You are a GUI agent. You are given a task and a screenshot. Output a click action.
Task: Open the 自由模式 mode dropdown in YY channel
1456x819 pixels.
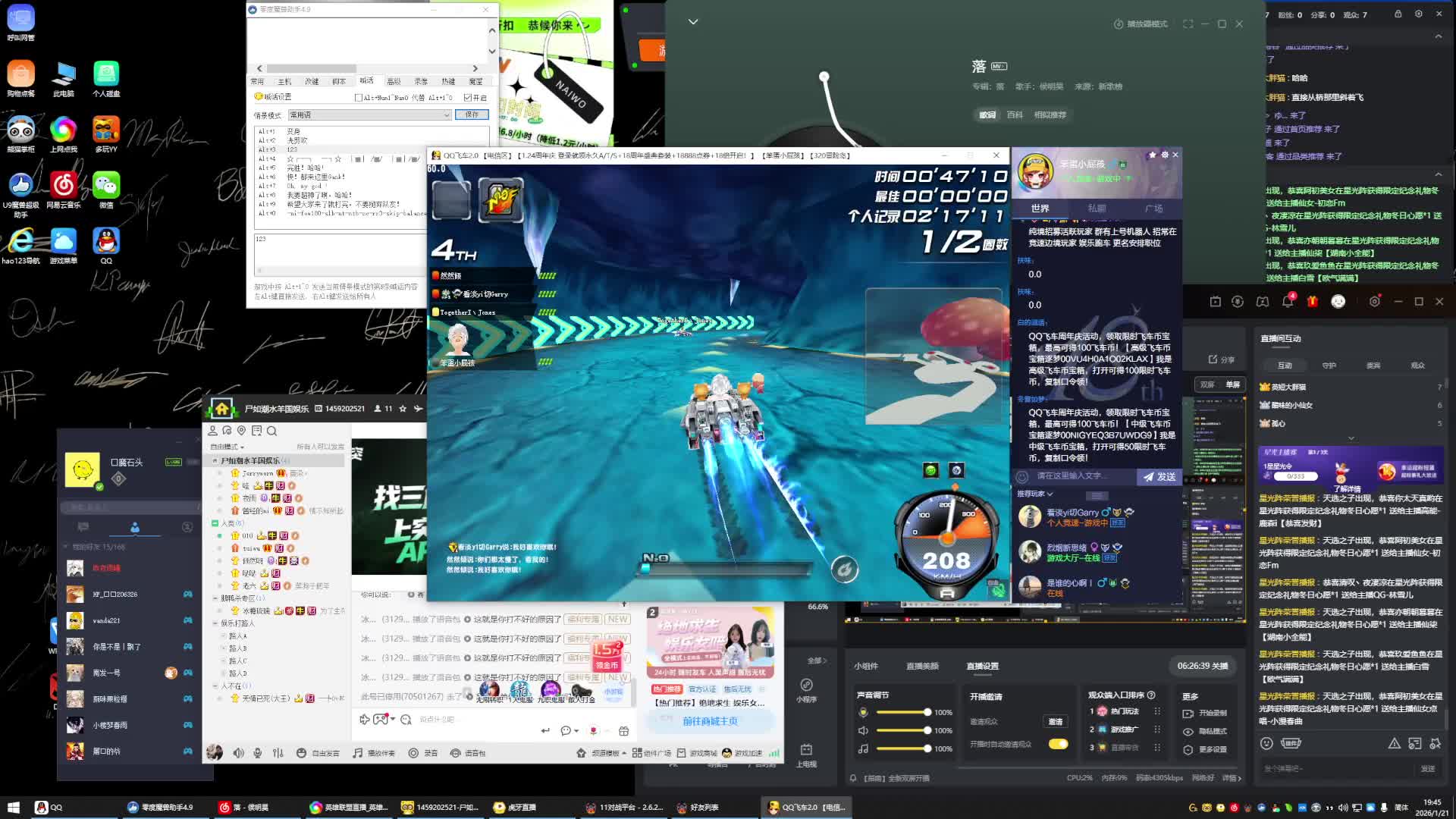(227, 447)
